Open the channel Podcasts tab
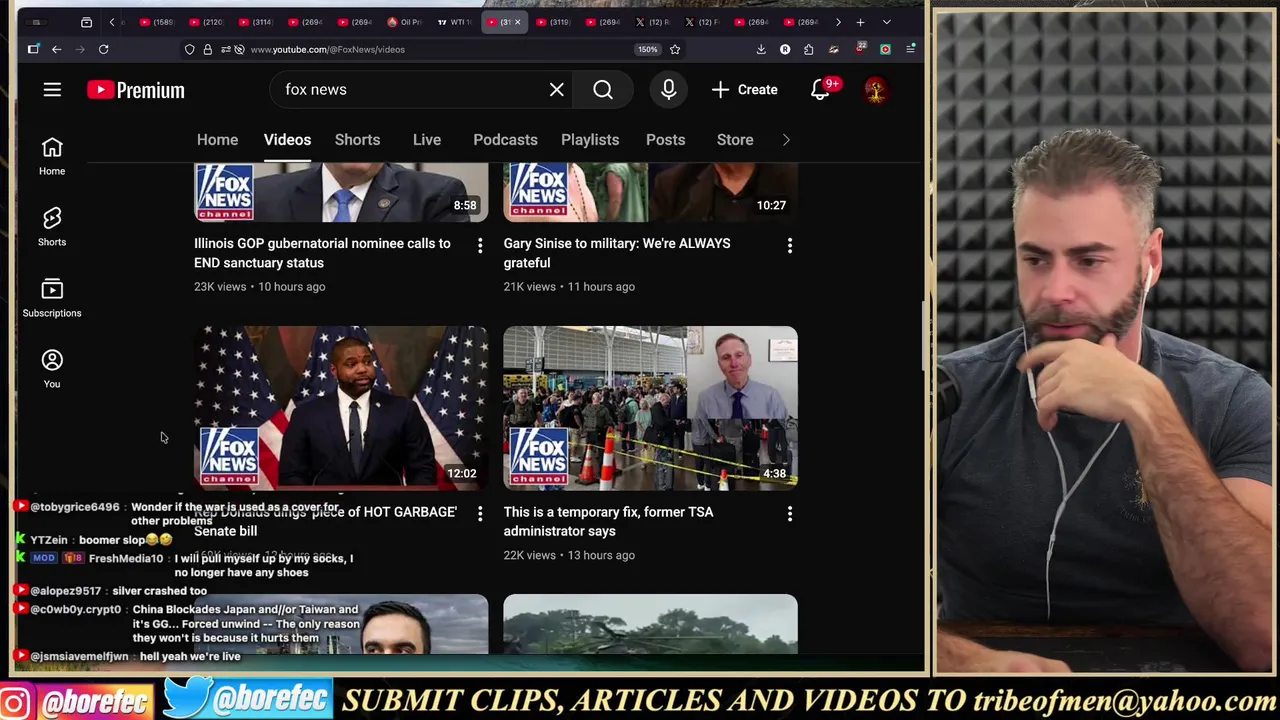 click(505, 140)
